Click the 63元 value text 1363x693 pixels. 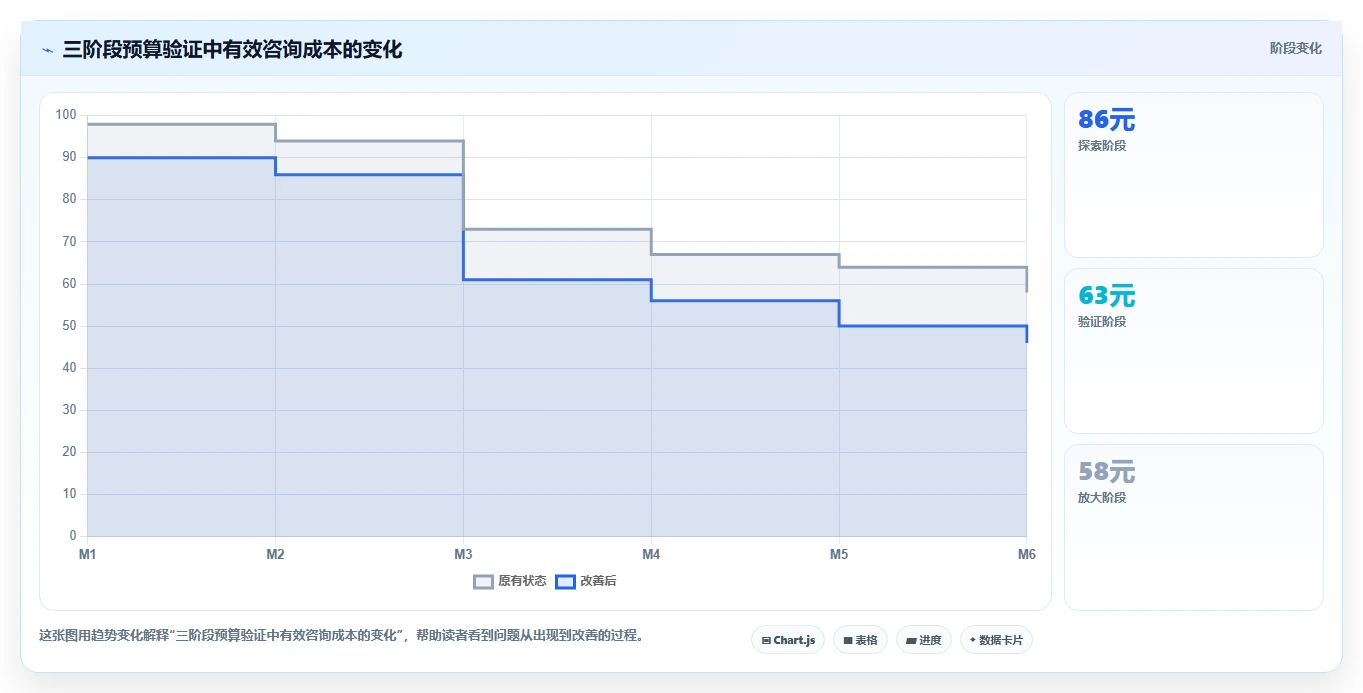point(1106,297)
